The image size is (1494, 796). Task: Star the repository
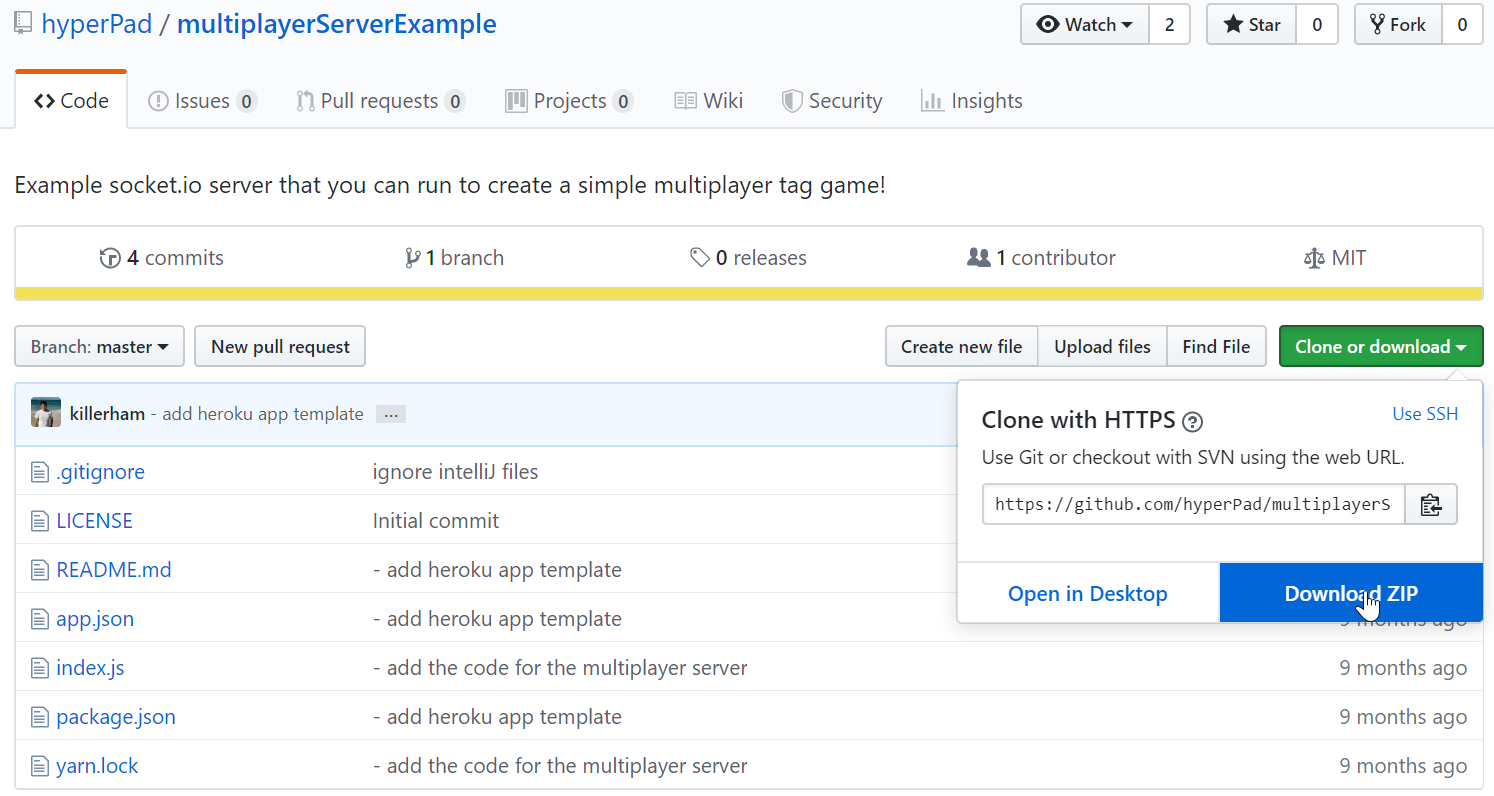pyautogui.click(x=1250, y=24)
